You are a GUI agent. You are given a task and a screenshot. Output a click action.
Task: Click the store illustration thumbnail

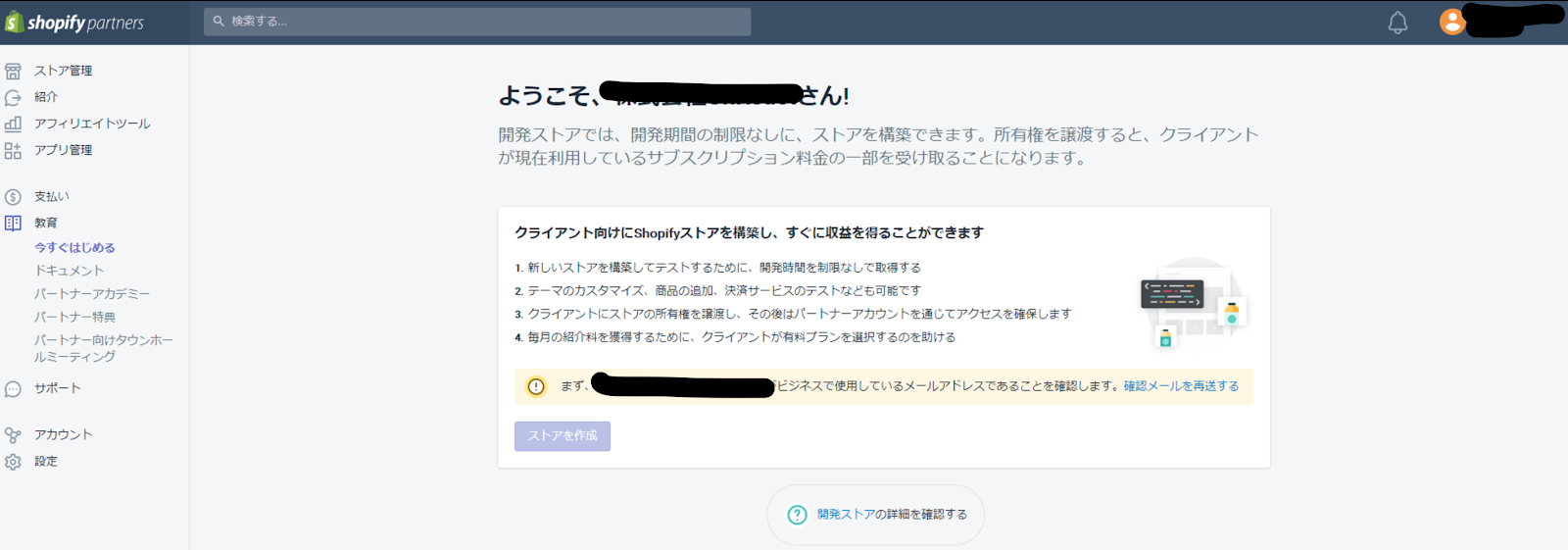[1194, 302]
